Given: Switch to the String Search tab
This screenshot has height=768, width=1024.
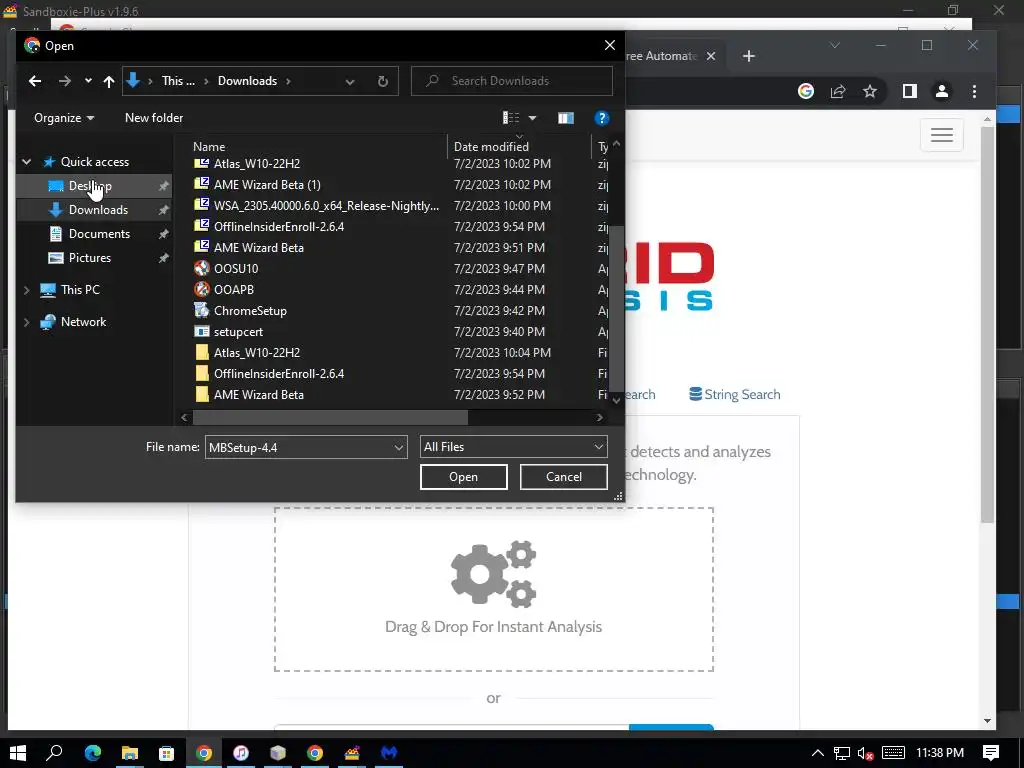Looking at the screenshot, I should tap(735, 394).
